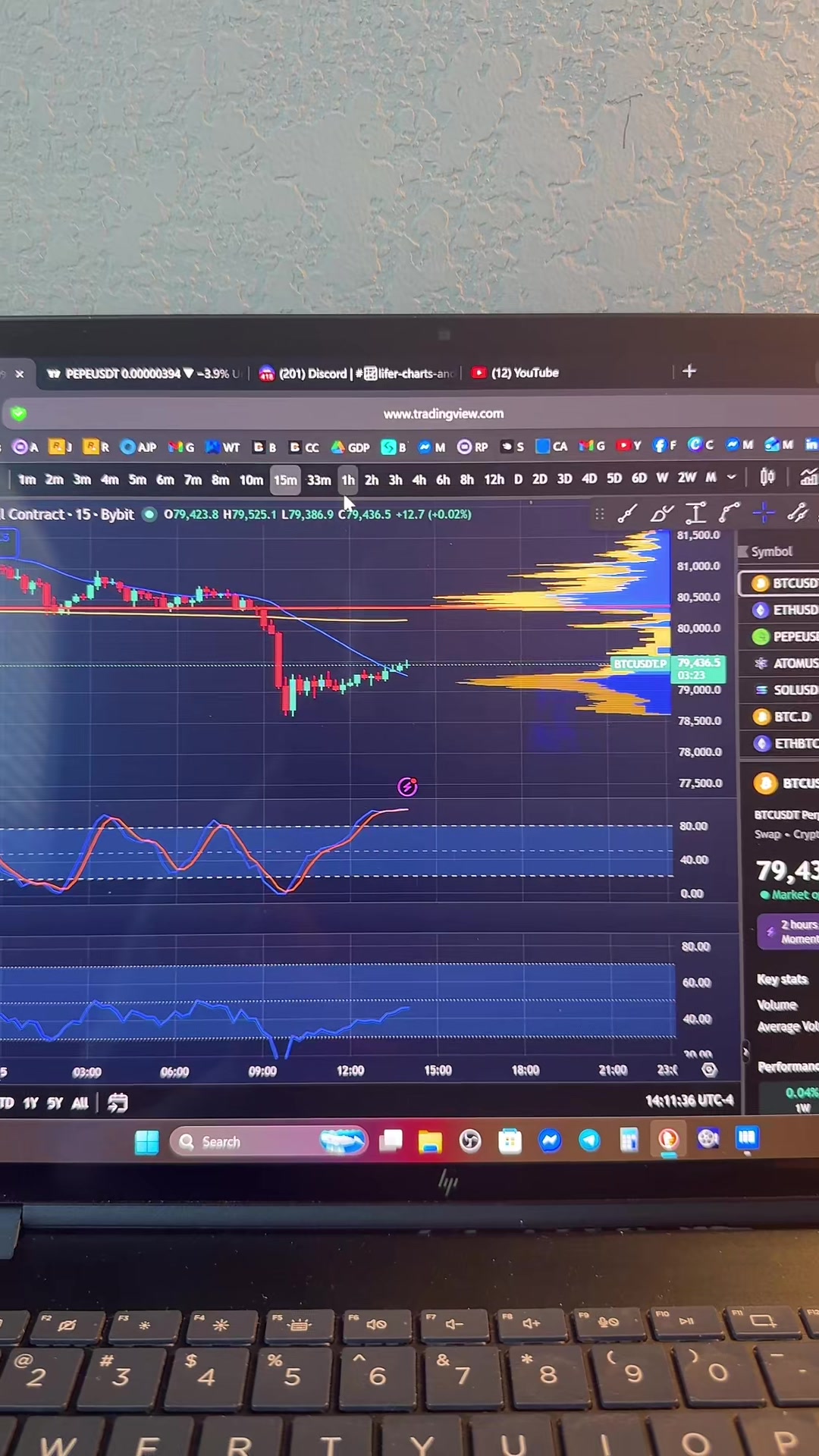Image resolution: width=819 pixels, height=1456 pixels.
Task: Set chart range to All
Action: click(x=80, y=1103)
